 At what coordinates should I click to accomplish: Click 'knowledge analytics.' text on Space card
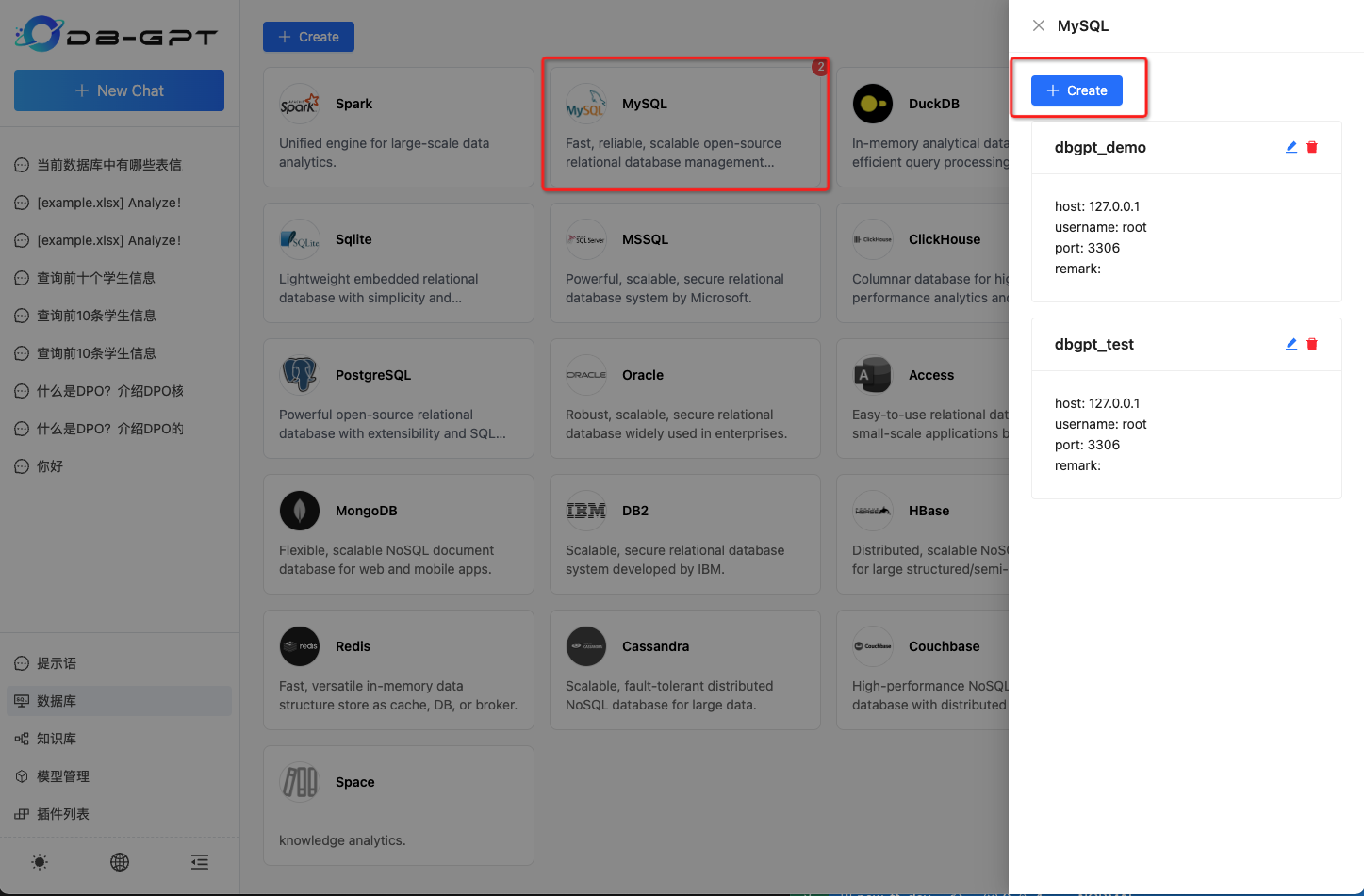[x=342, y=840]
